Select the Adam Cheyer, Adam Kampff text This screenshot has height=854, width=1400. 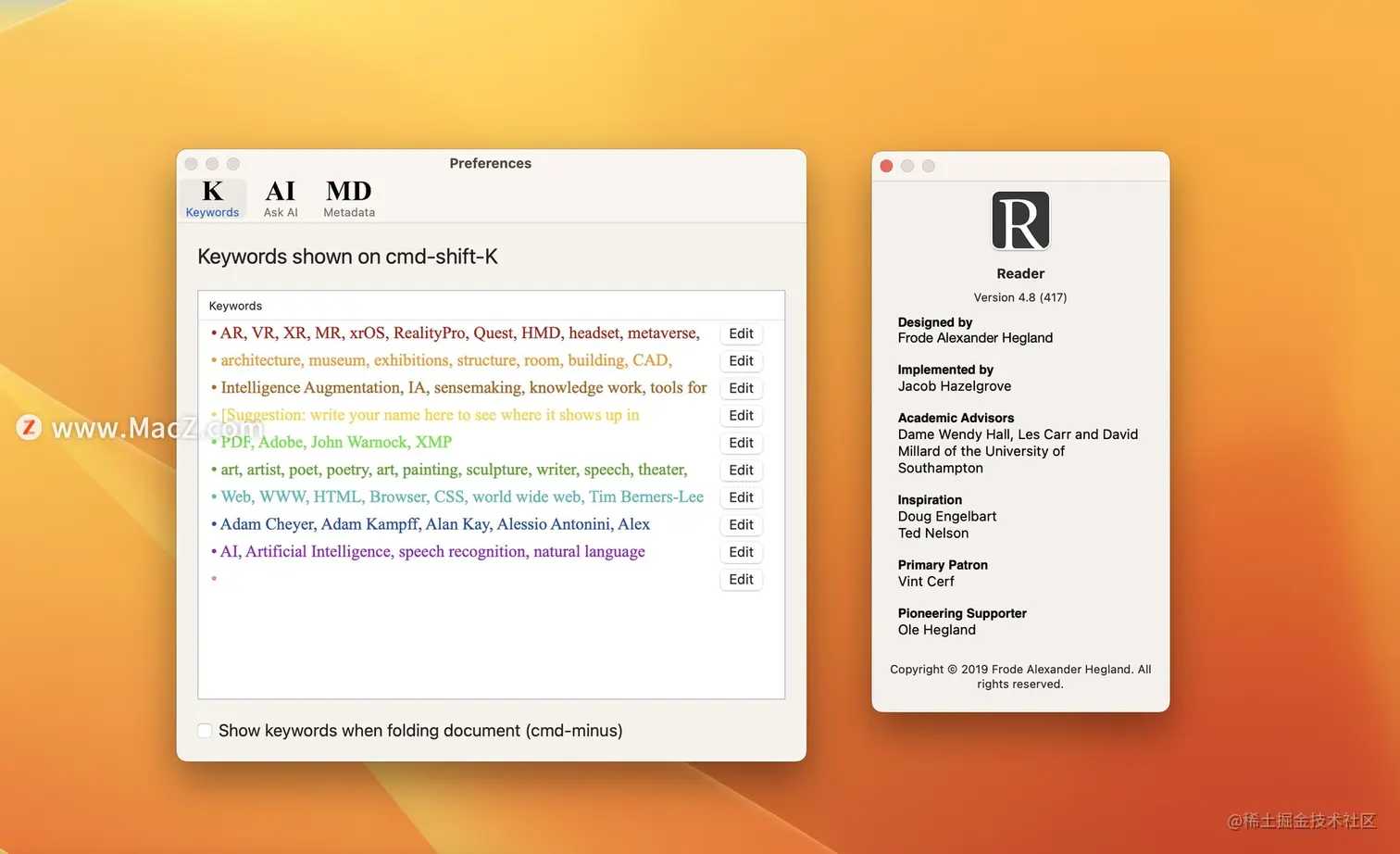435,524
